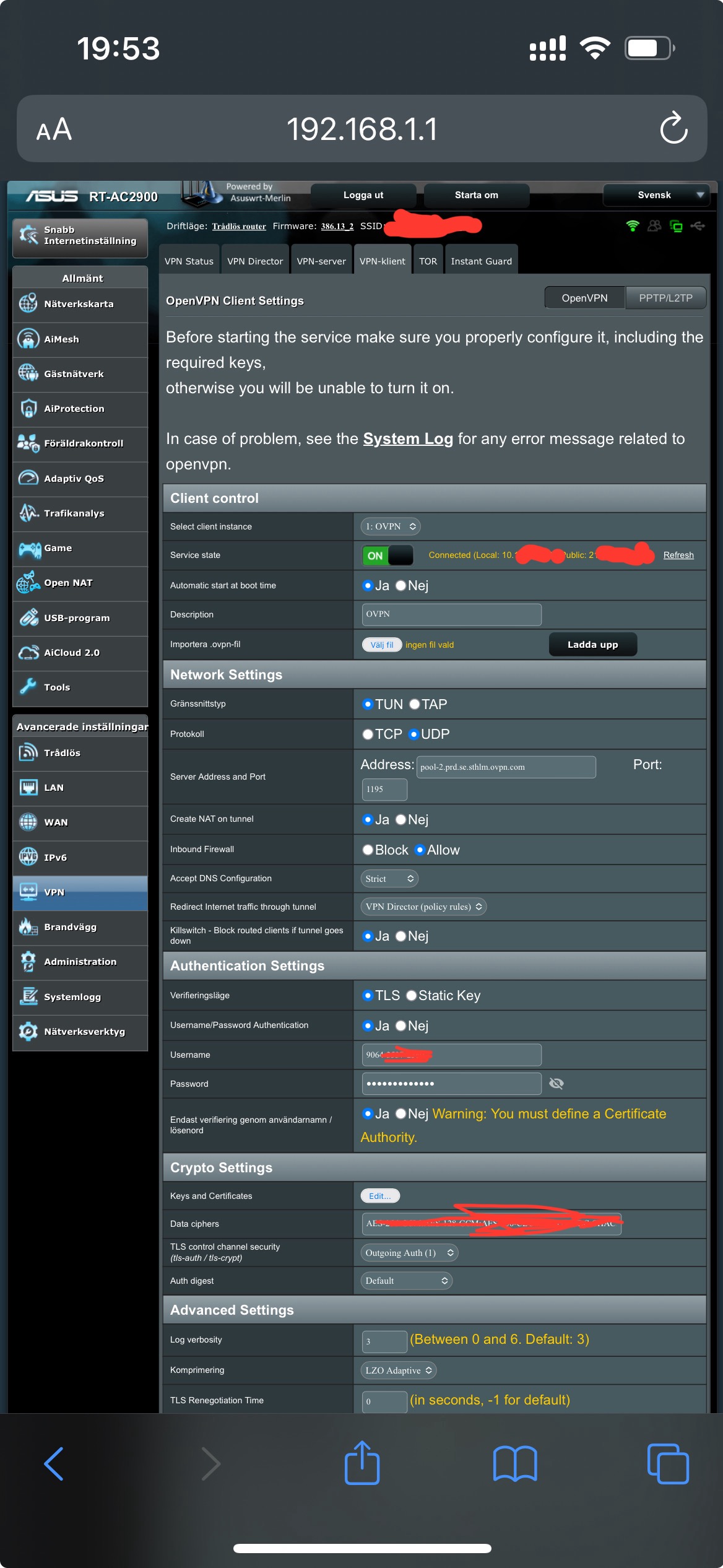The image size is (723, 1568).
Task: Open the Game controller icon
Action: point(28,548)
